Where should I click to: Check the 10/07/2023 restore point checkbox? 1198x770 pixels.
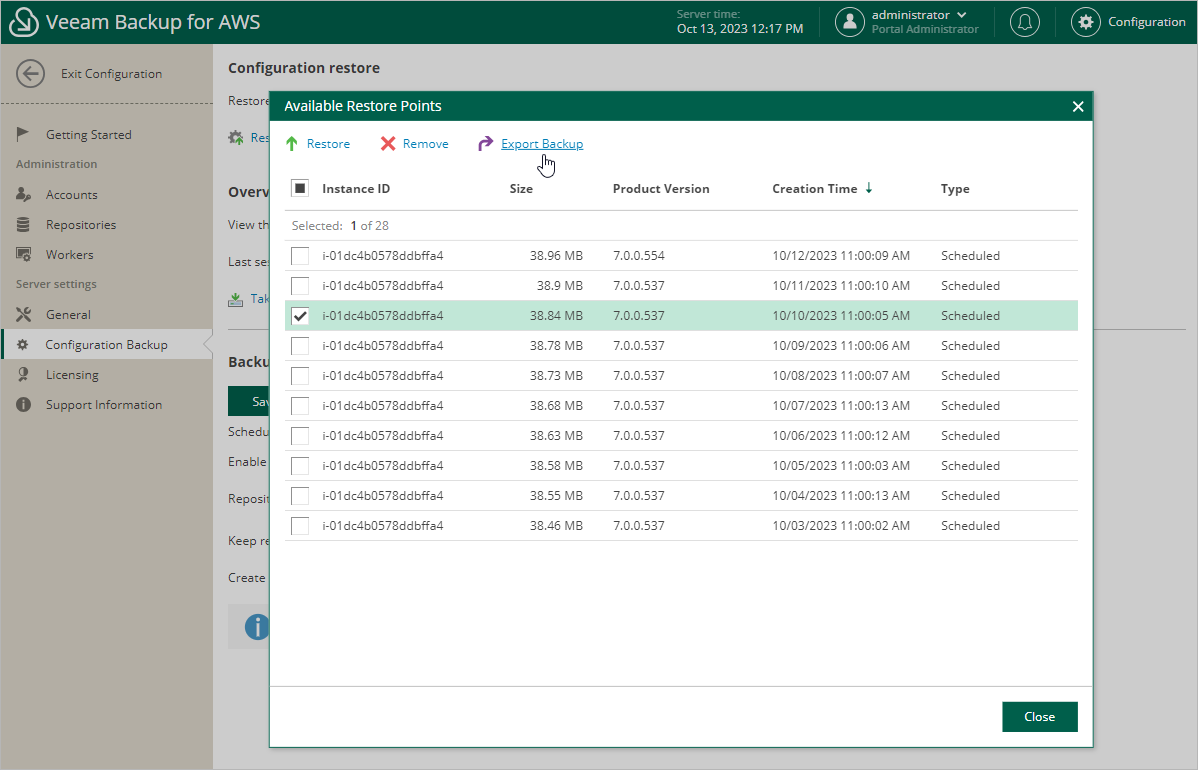[300, 406]
